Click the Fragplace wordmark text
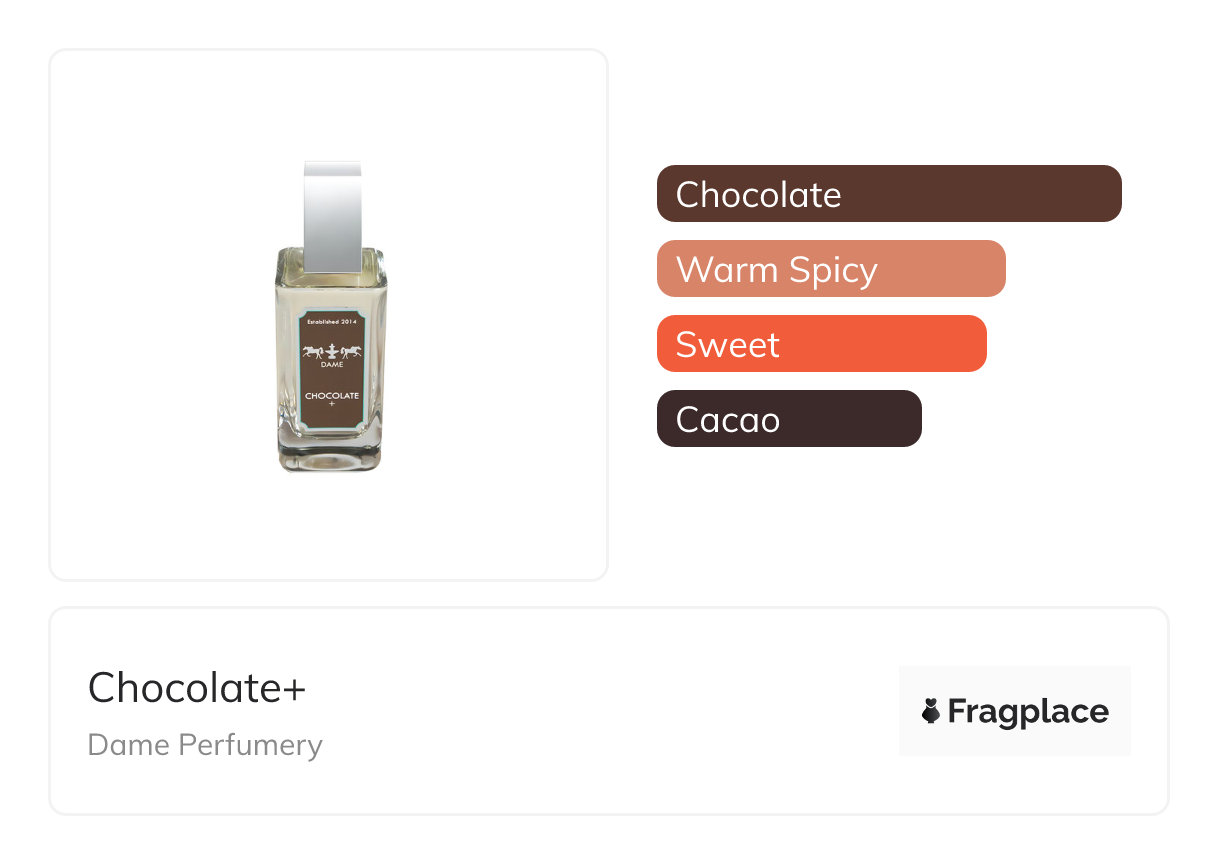 (x=1027, y=711)
